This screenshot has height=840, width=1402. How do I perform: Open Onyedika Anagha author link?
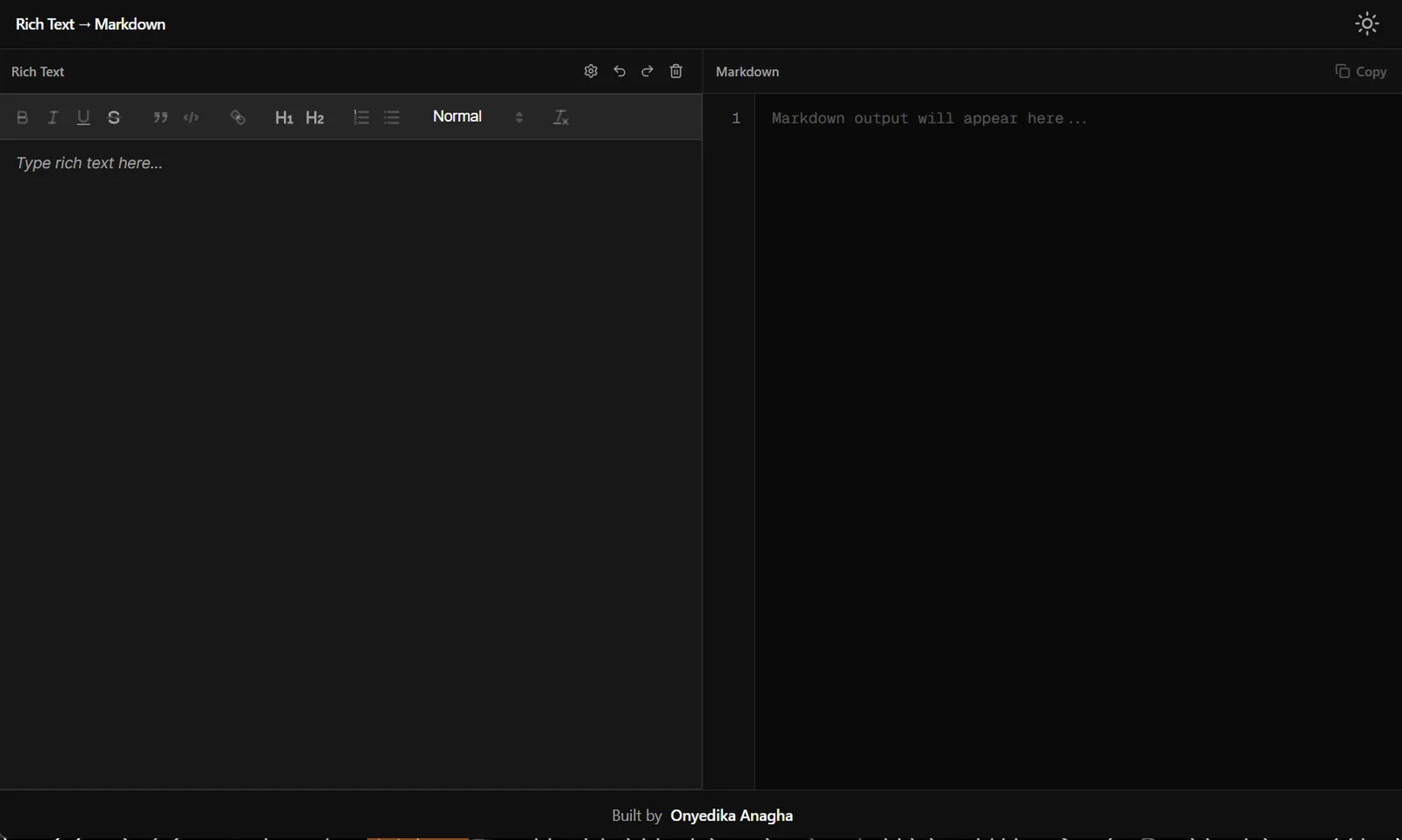point(732,815)
